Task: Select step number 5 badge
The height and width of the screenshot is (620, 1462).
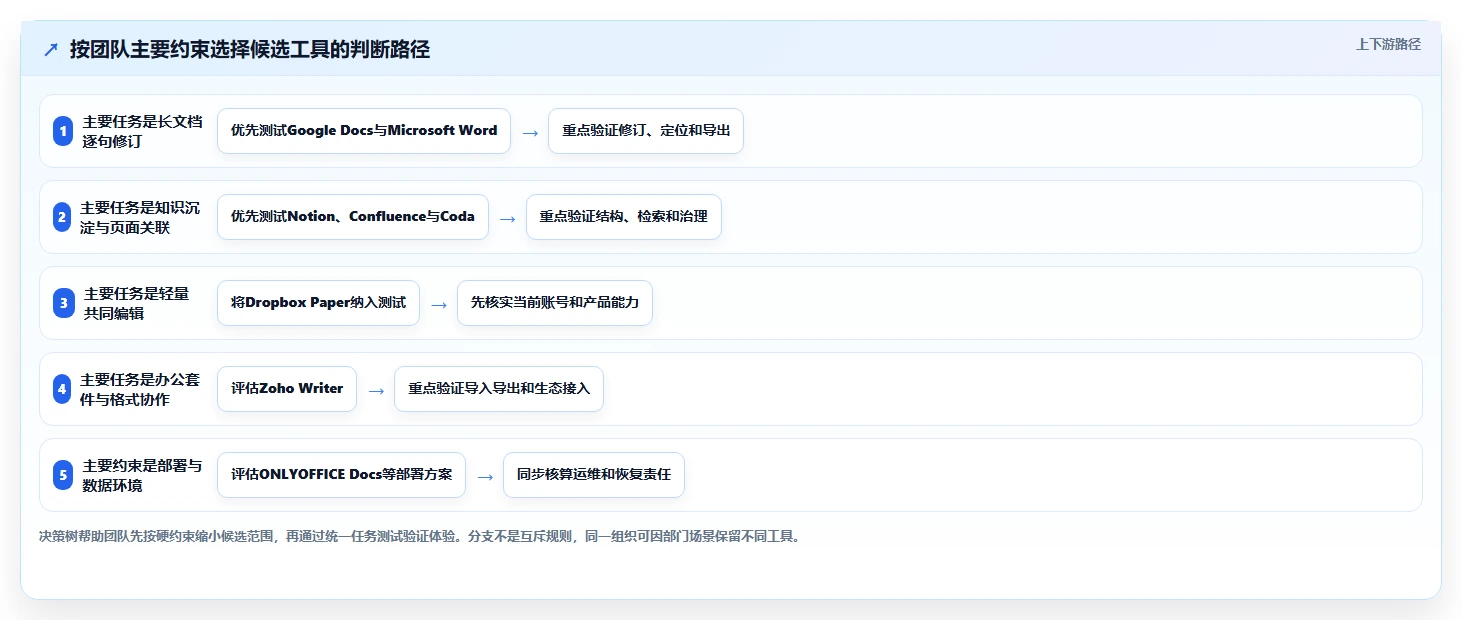Action: (63, 475)
